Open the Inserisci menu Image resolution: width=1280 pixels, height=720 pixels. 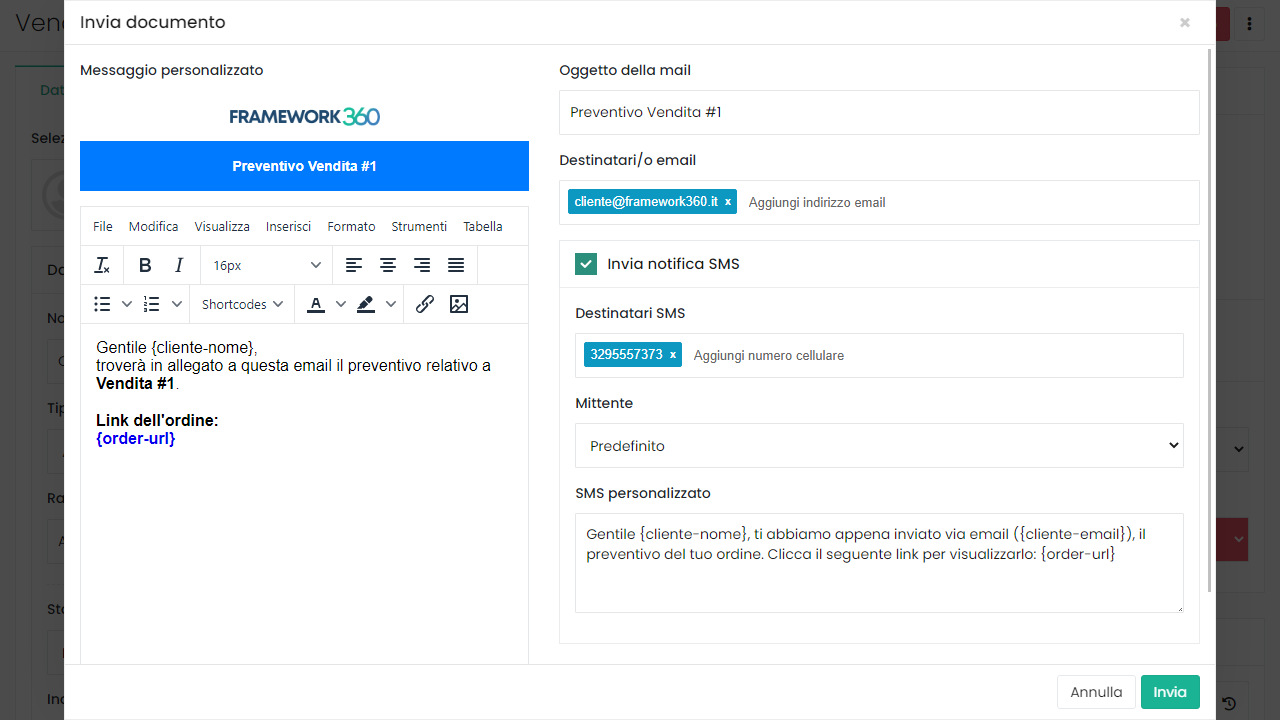(x=289, y=226)
